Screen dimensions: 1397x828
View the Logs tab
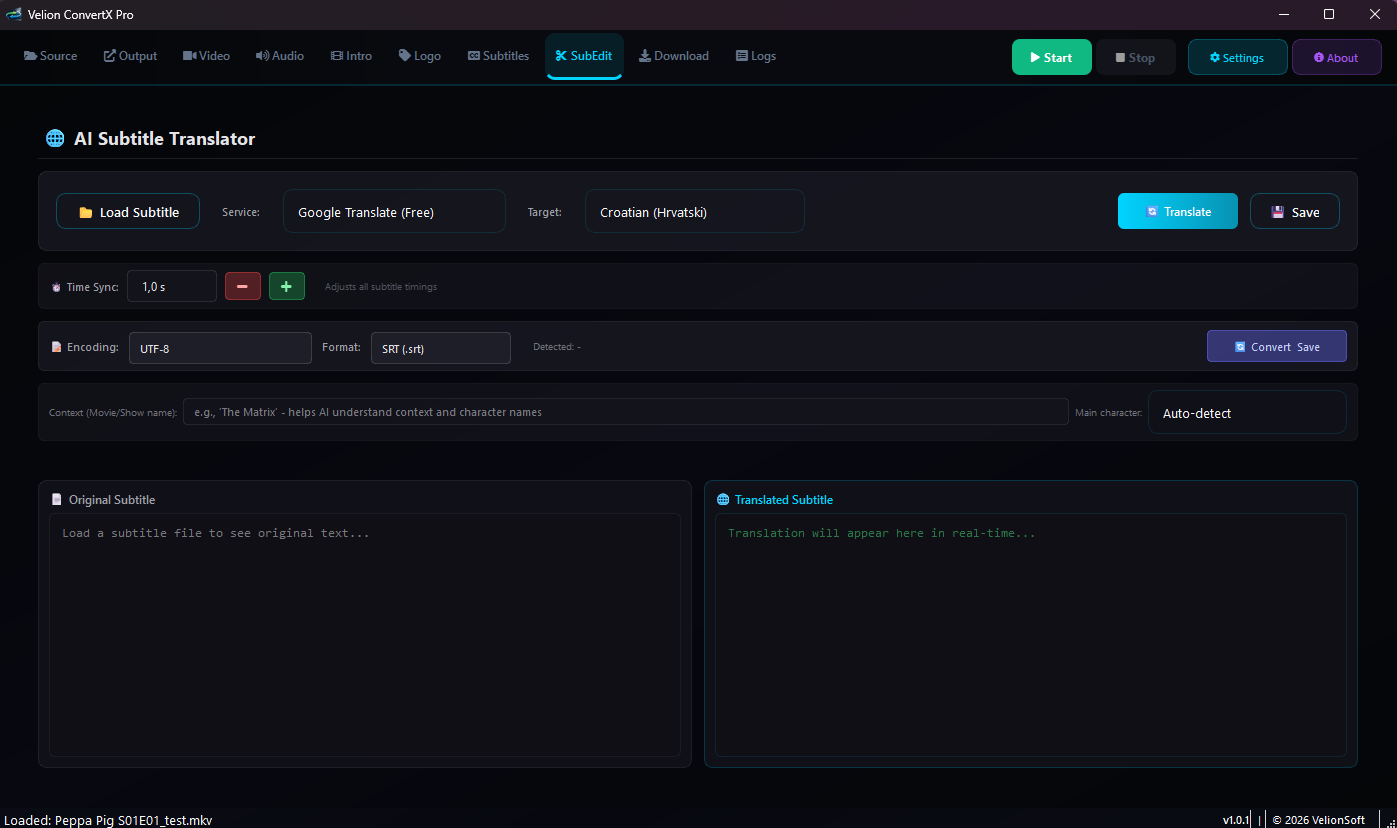[x=756, y=56]
